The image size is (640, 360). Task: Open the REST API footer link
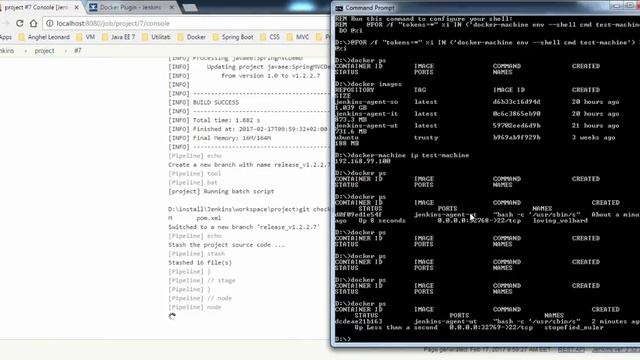pyautogui.click(x=571, y=350)
